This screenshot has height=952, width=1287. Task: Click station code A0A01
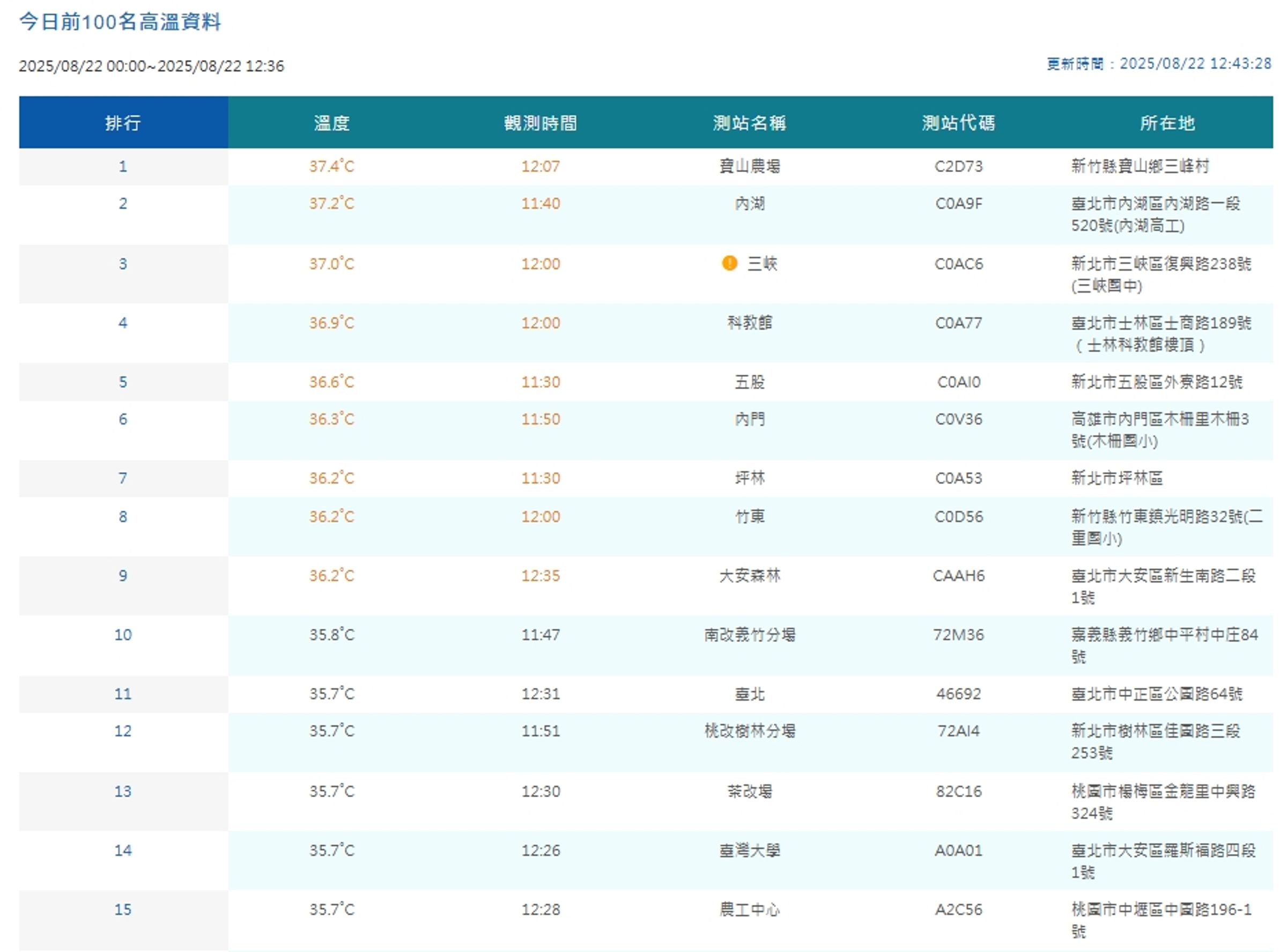coord(958,851)
